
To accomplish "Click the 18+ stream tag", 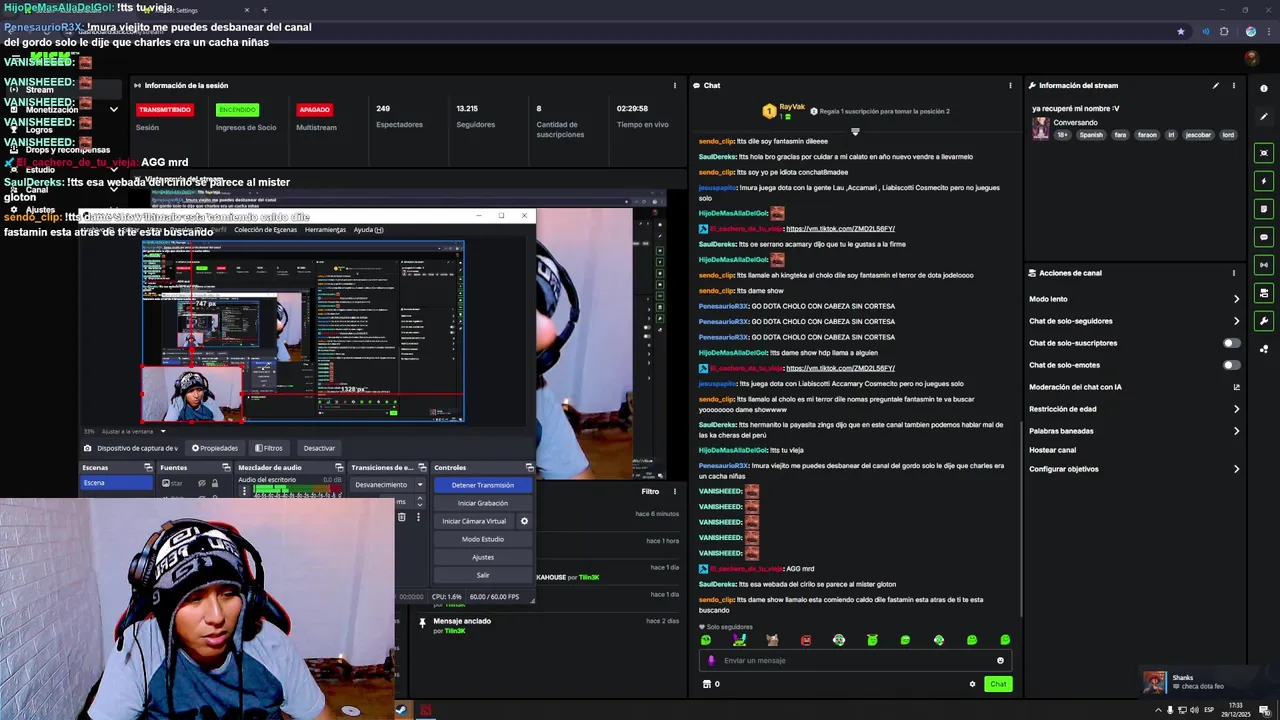I will click(1063, 135).
